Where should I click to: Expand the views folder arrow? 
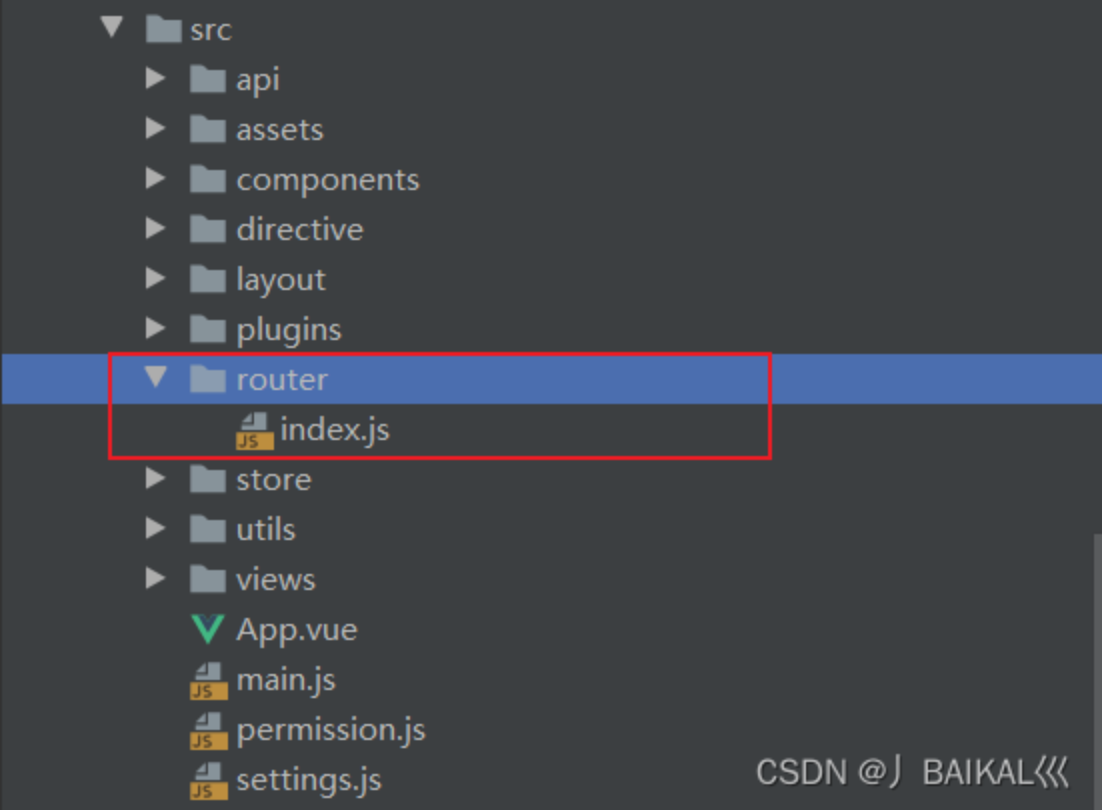(155, 579)
